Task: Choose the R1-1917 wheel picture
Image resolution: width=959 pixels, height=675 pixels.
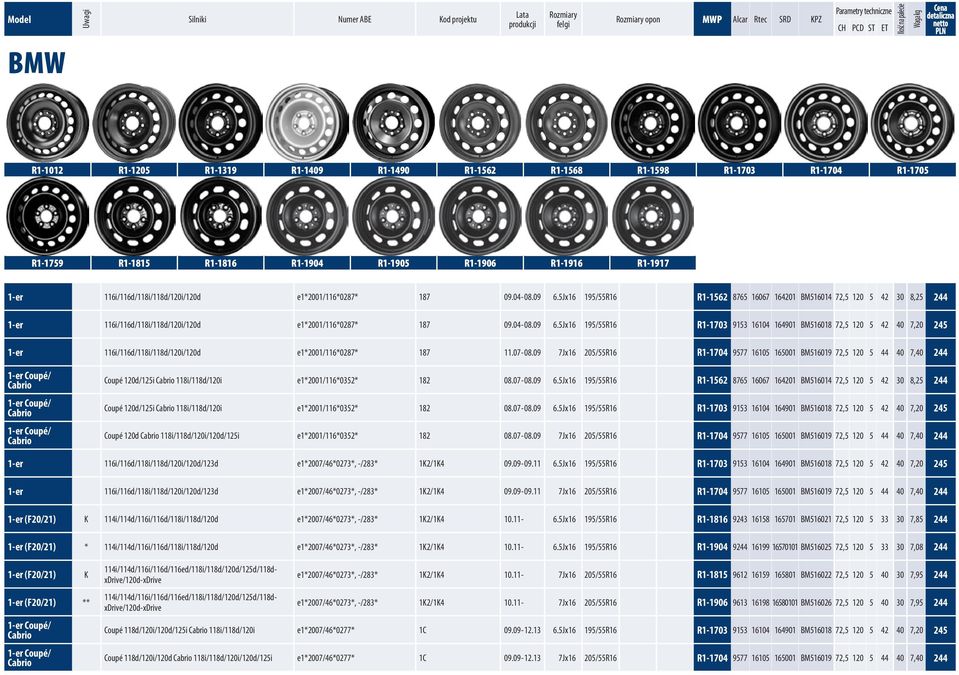Action: (x=653, y=216)
